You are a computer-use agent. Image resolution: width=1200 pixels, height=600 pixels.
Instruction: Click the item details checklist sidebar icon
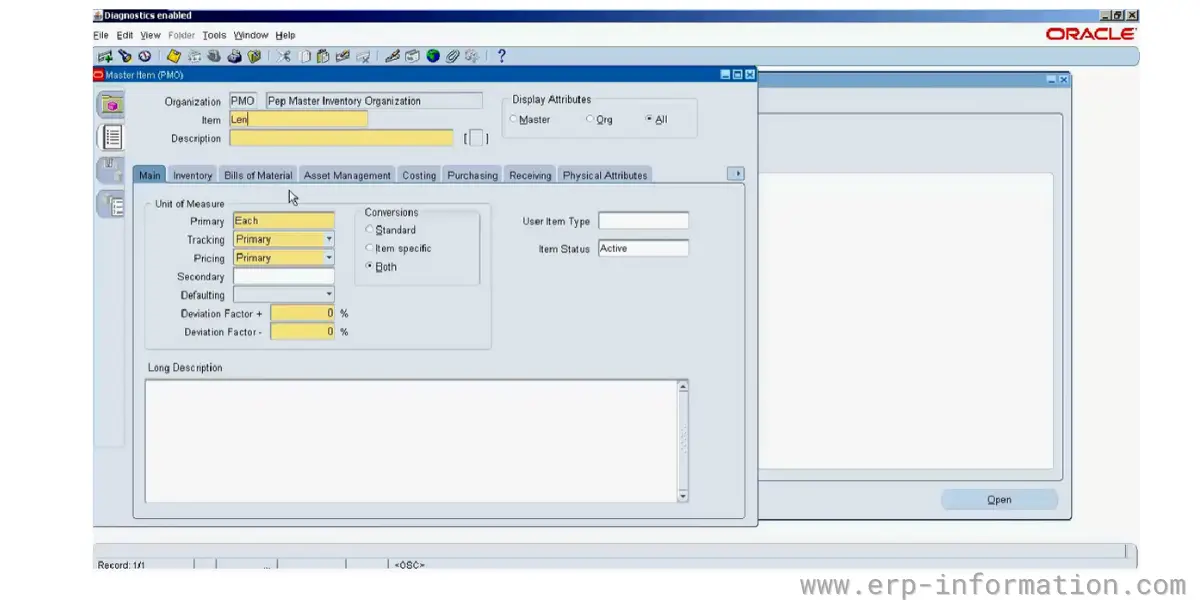(x=111, y=205)
